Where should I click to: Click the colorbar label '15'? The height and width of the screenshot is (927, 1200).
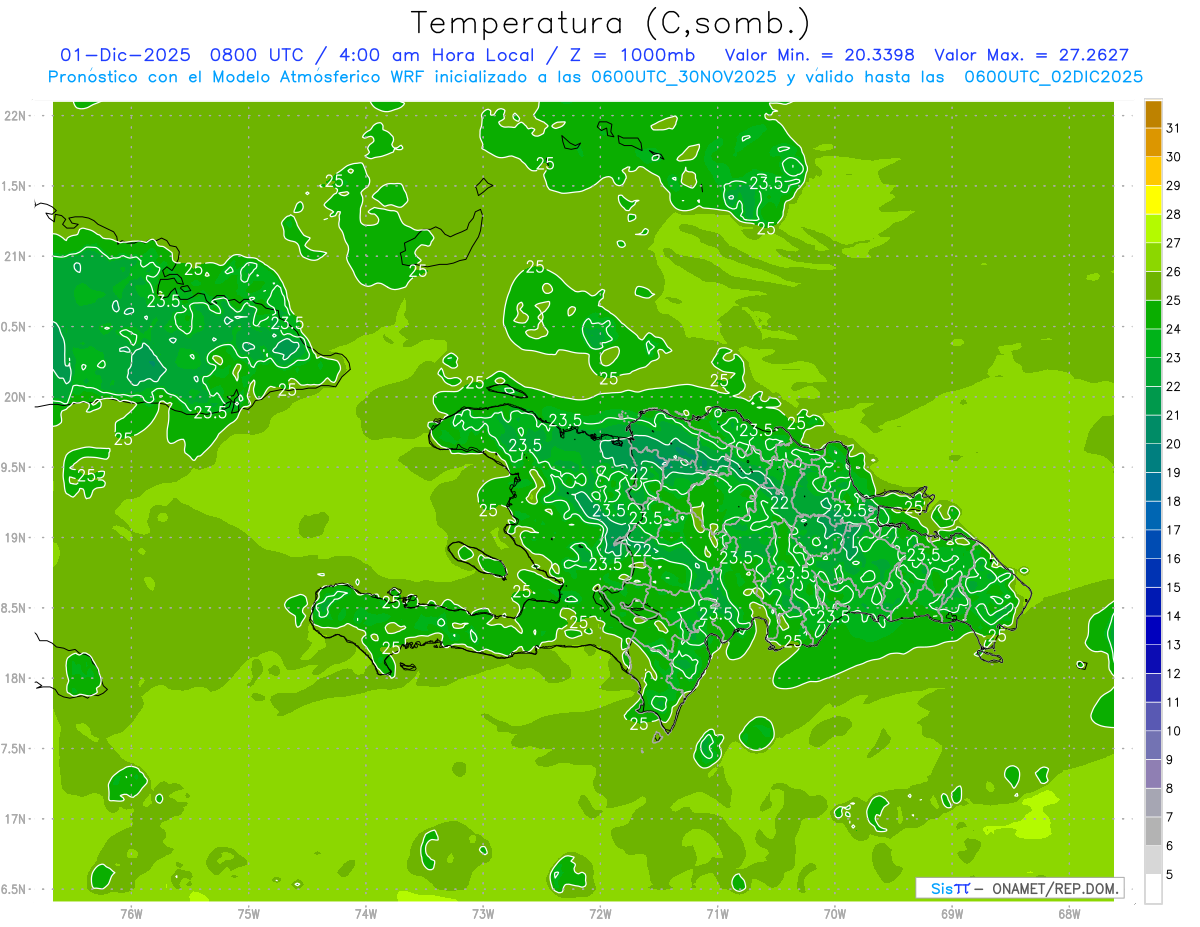click(x=1174, y=588)
